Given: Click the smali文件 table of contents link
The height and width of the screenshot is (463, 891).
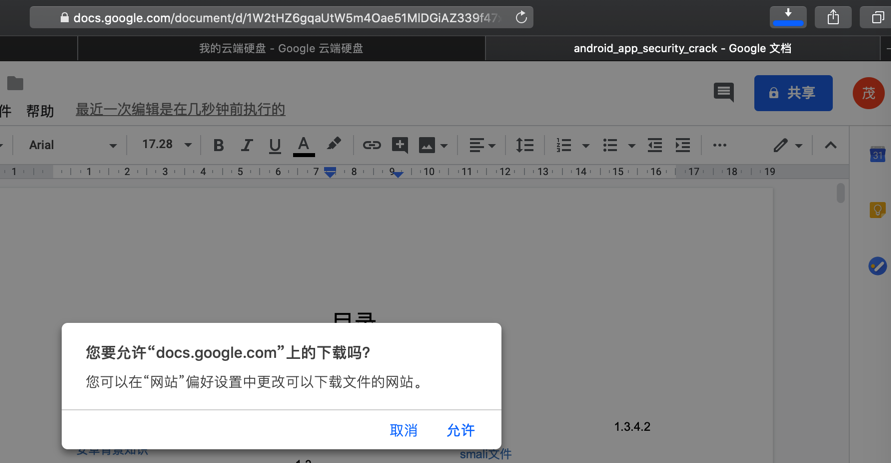Looking at the screenshot, I should (485, 454).
